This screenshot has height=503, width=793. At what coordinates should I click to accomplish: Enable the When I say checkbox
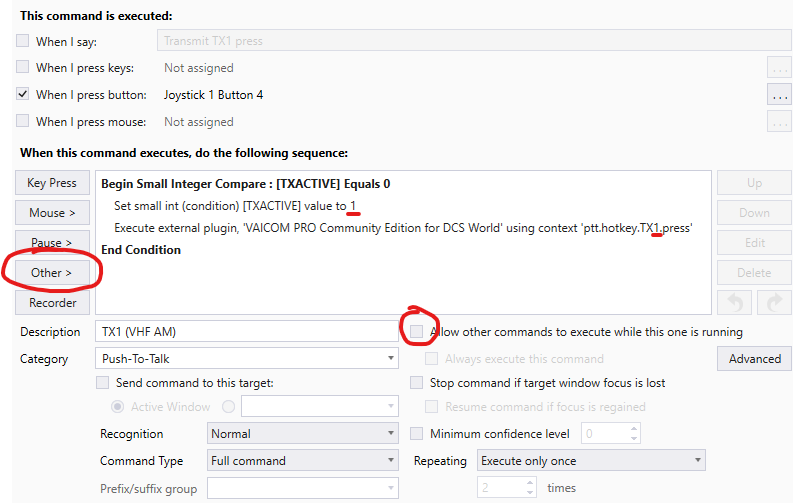[x=23, y=41]
